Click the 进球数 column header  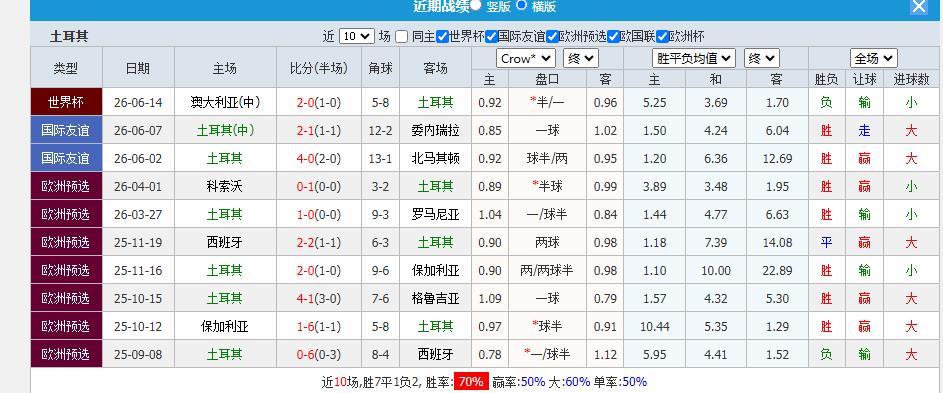click(x=911, y=79)
